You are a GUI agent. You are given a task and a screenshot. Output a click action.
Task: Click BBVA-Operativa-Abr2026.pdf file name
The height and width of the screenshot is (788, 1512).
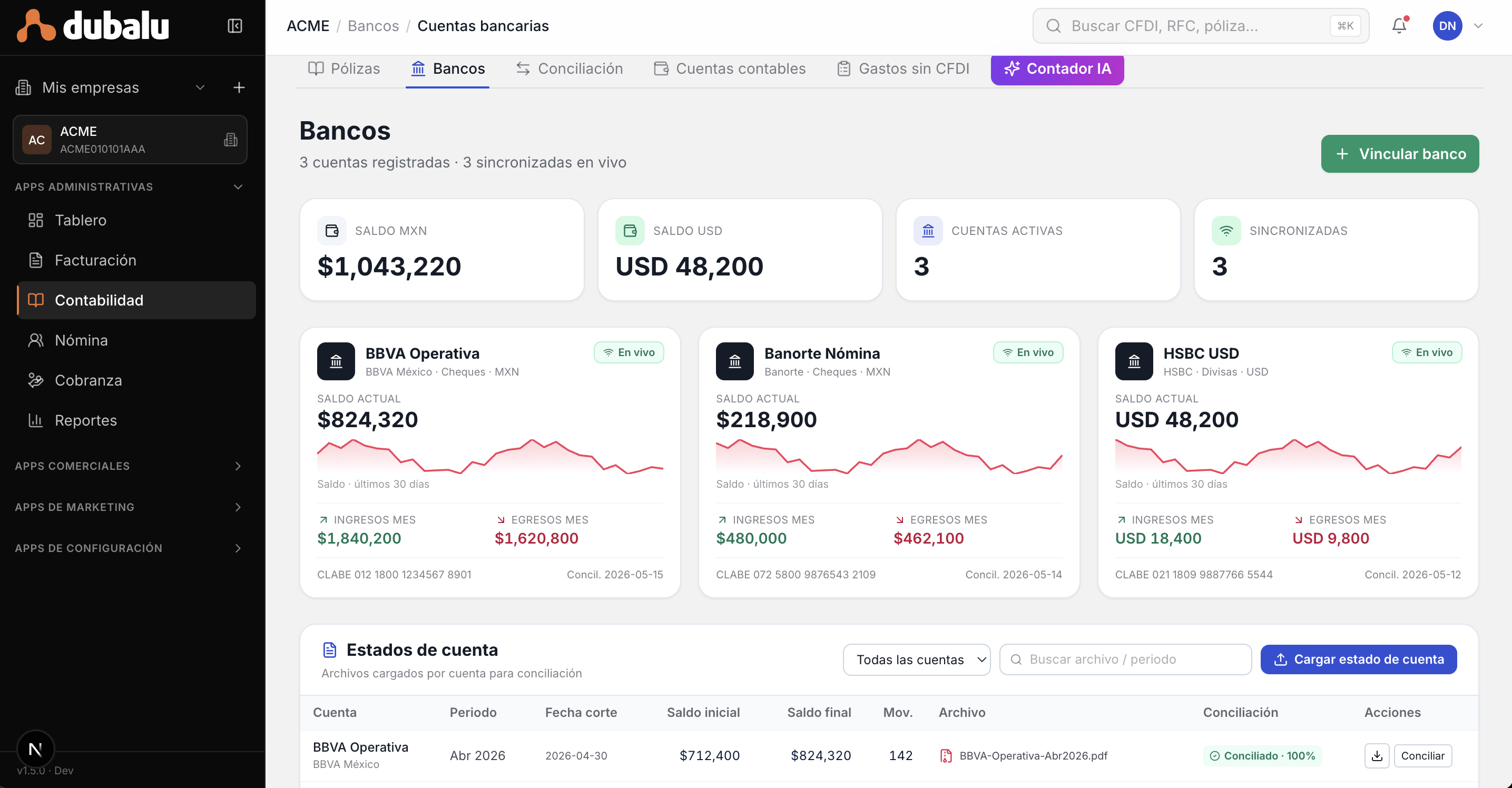click(1033, 756)
